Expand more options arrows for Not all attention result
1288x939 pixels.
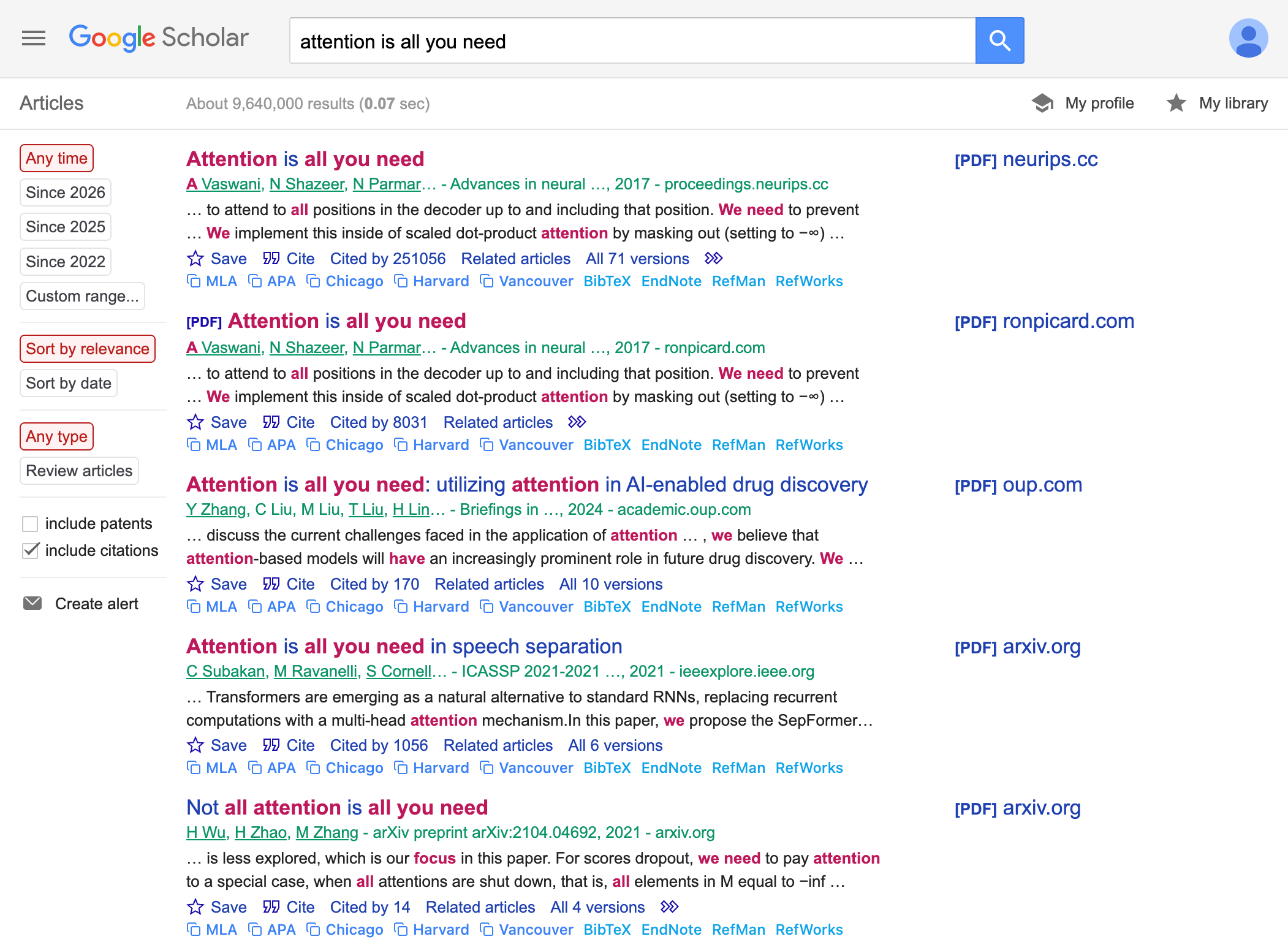[670, 907]
